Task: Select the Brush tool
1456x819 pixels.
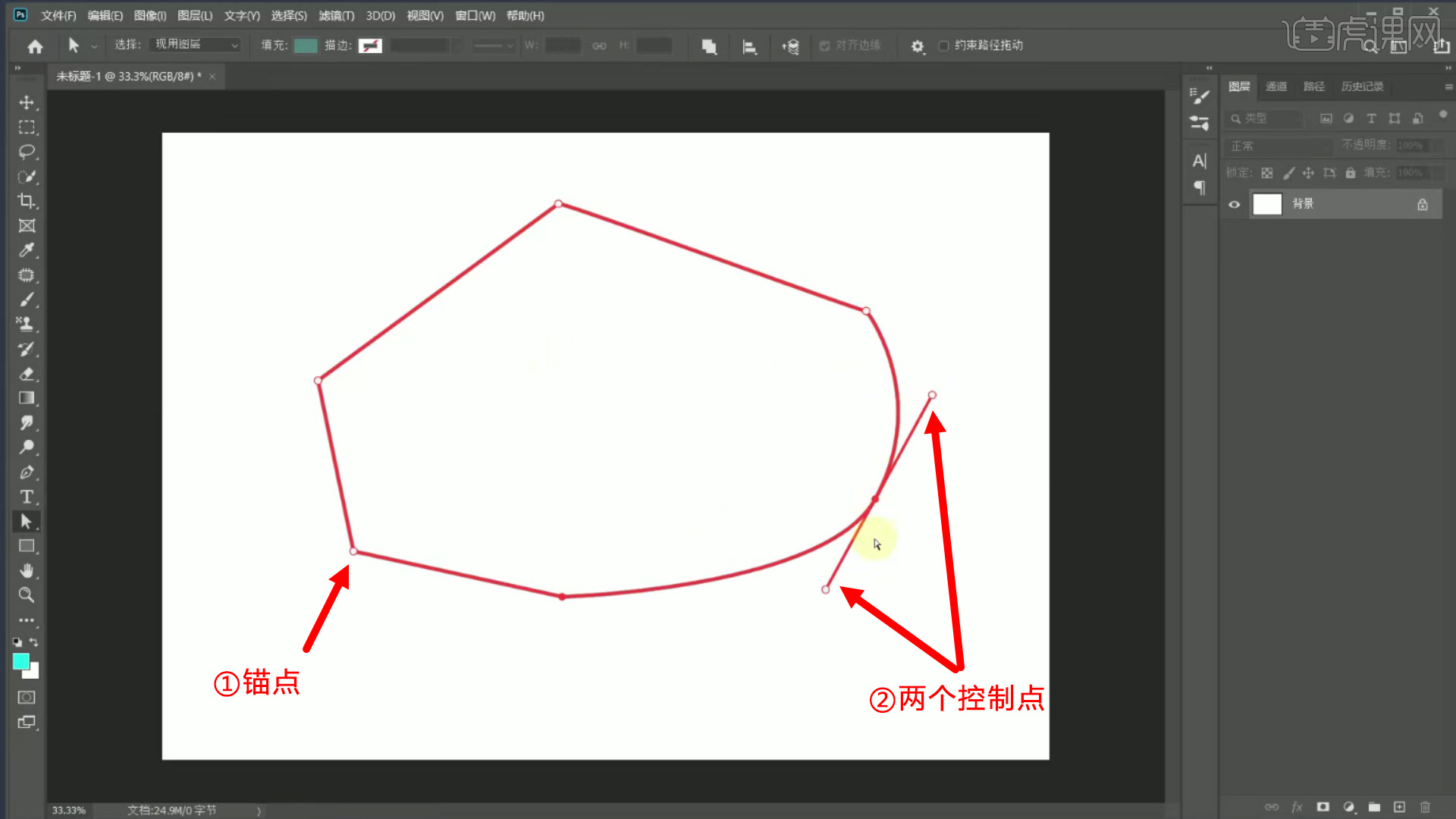Action: 27,300
